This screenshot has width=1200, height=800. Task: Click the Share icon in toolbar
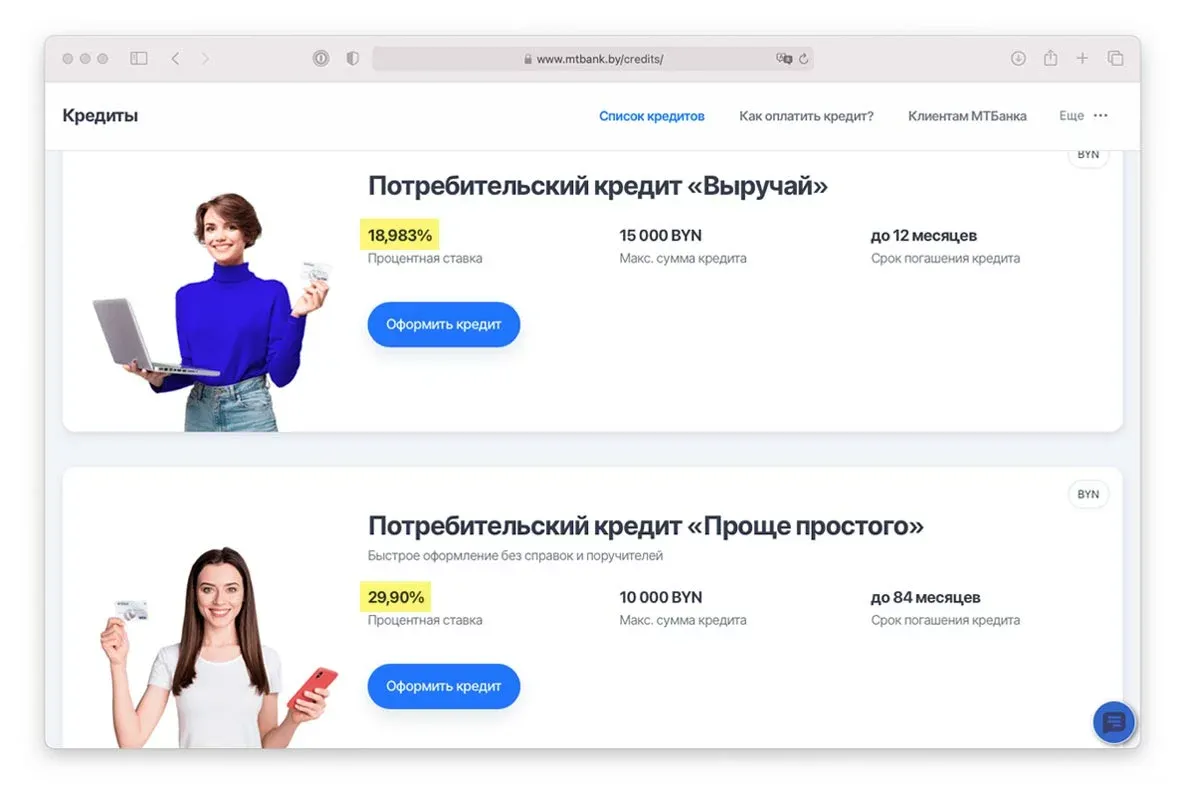click(x=1050, y=58)
